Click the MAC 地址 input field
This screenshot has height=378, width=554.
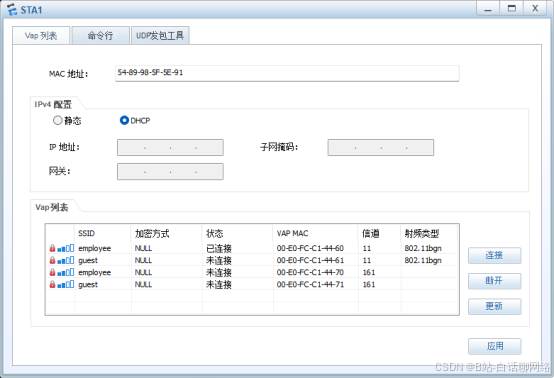[x=287, y=73]
